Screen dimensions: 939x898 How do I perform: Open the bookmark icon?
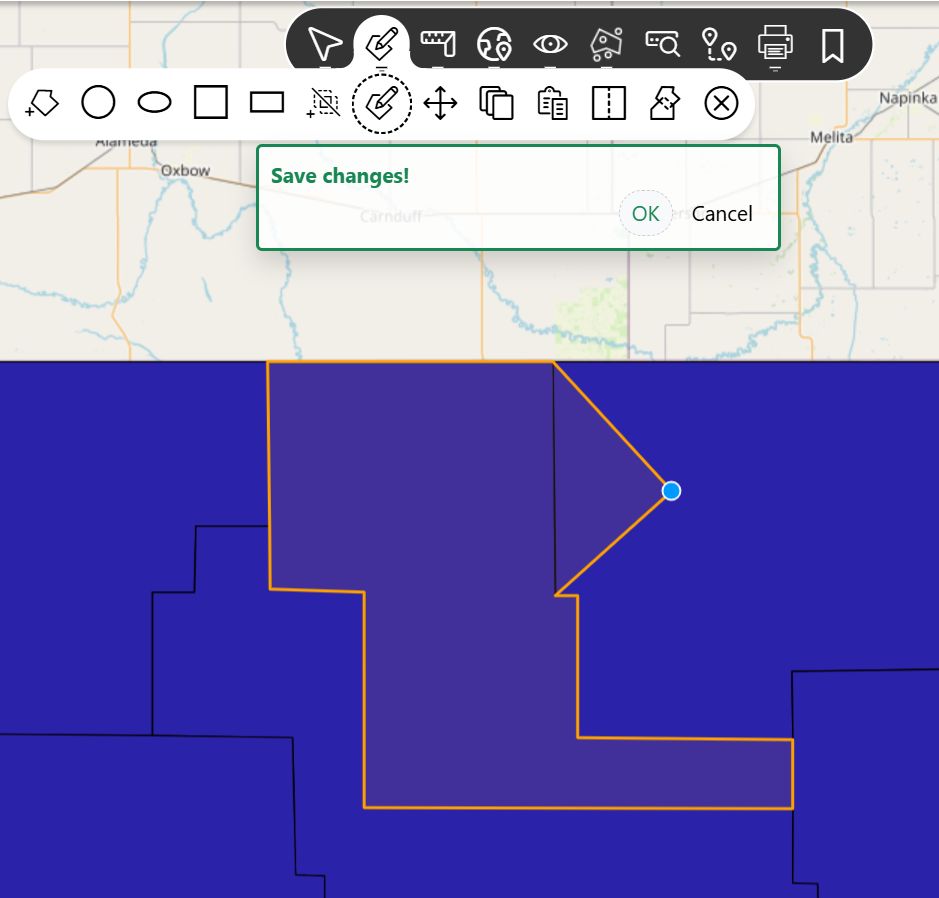832,44
